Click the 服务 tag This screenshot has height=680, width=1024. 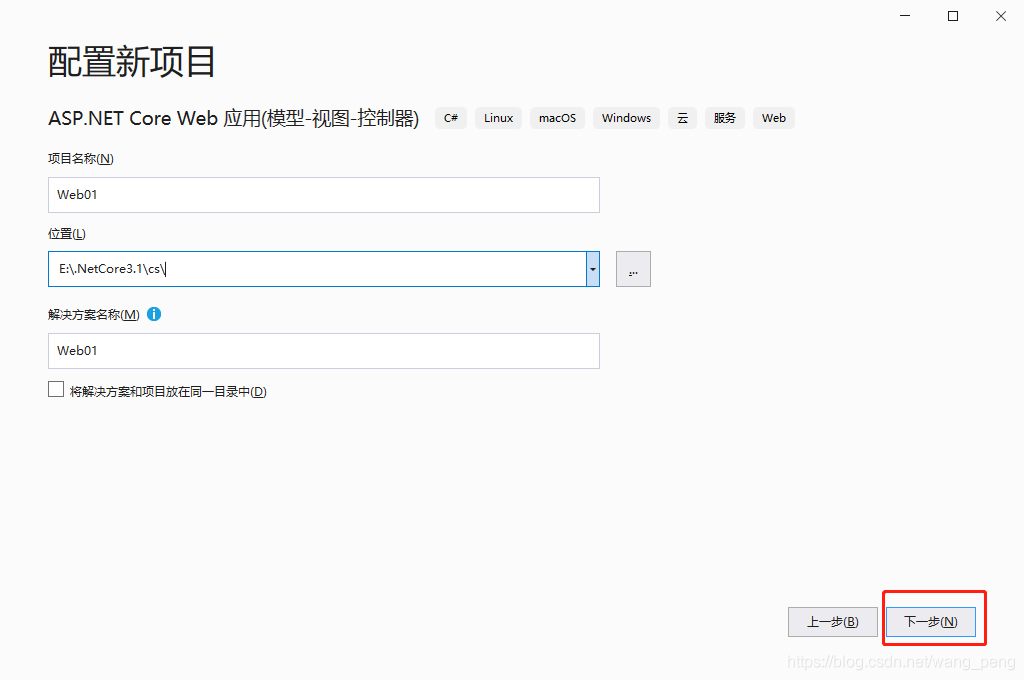point(725,118)
